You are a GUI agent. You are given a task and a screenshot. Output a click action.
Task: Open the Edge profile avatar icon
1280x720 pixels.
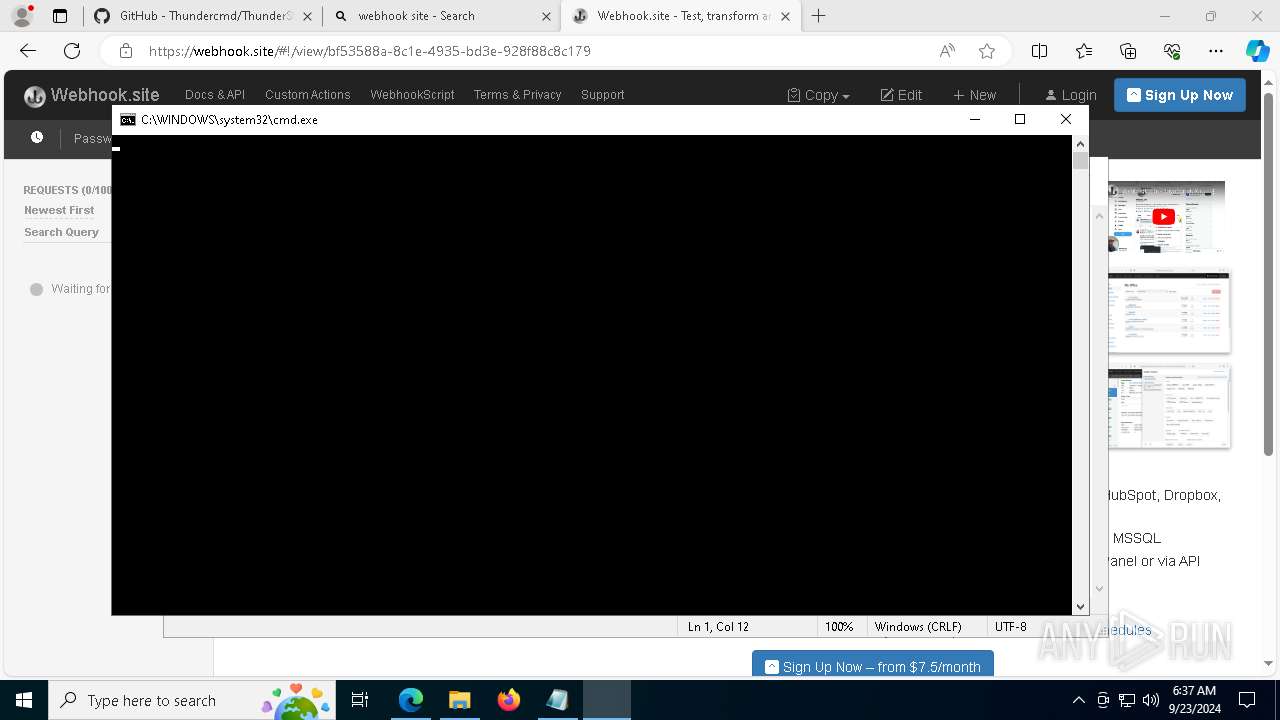coord(22,16)
